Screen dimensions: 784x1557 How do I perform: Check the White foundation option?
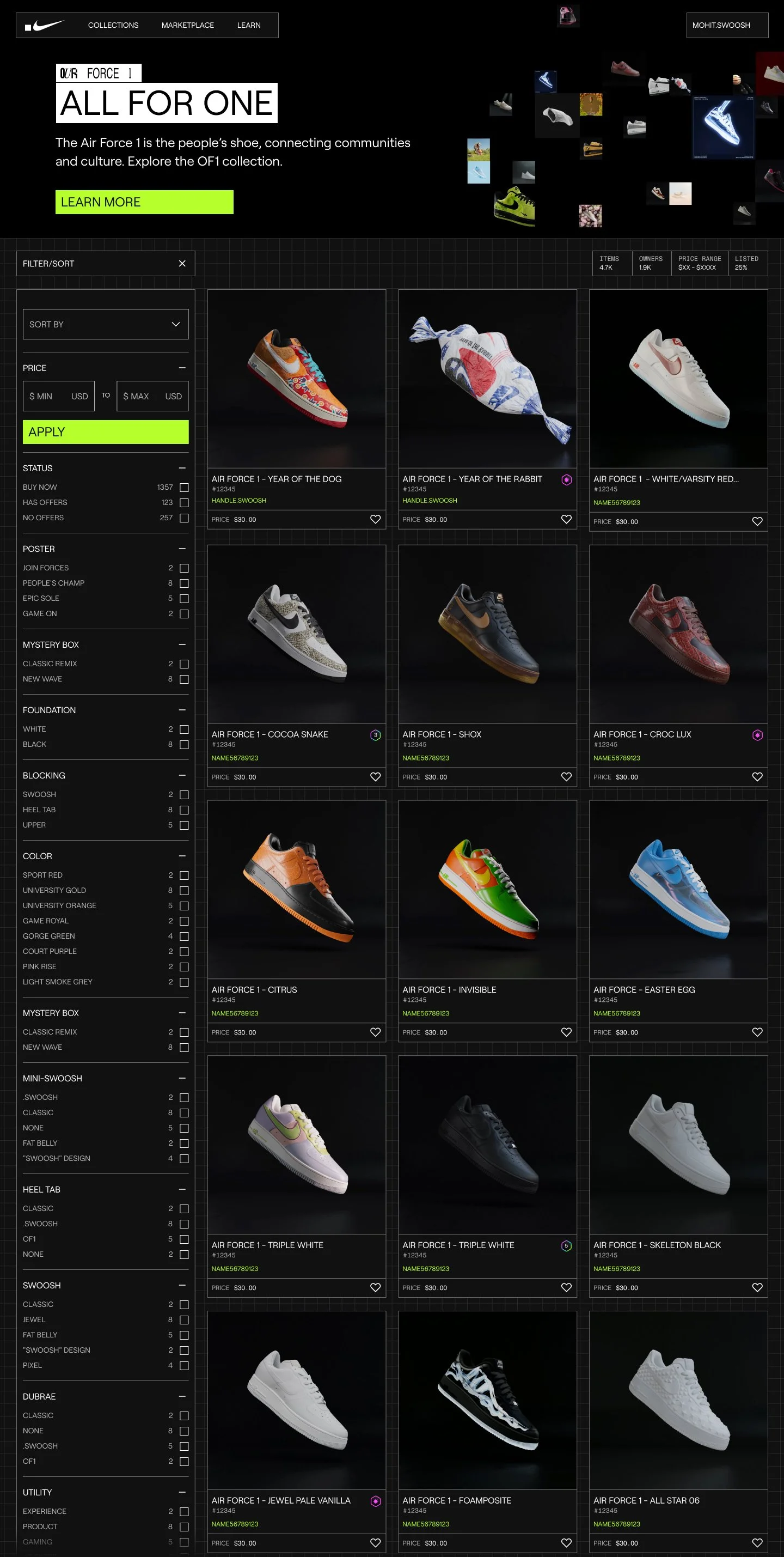tap(184, 729)
